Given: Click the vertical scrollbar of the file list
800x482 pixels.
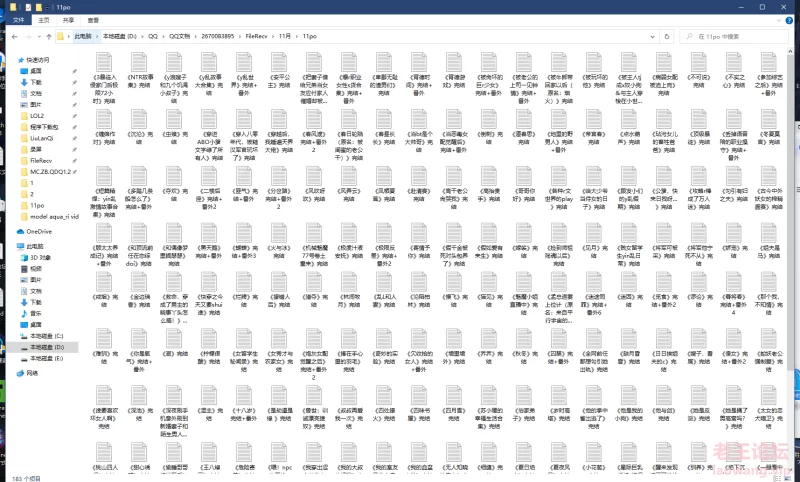Looking at the screenshot, I should point(791,212).
